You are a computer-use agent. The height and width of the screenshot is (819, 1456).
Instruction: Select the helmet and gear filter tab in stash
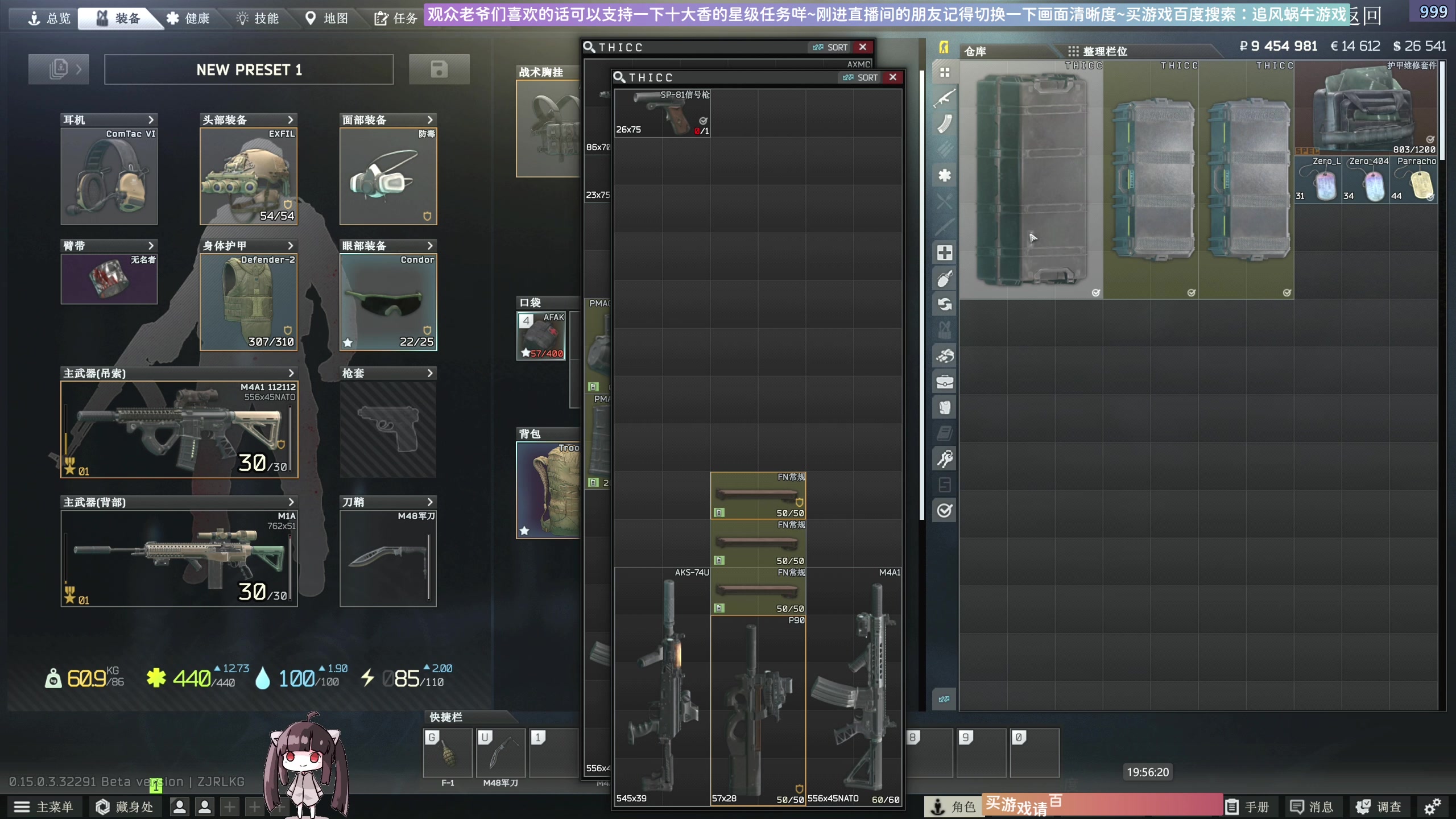pyautogui.click(x=944, y=356)
